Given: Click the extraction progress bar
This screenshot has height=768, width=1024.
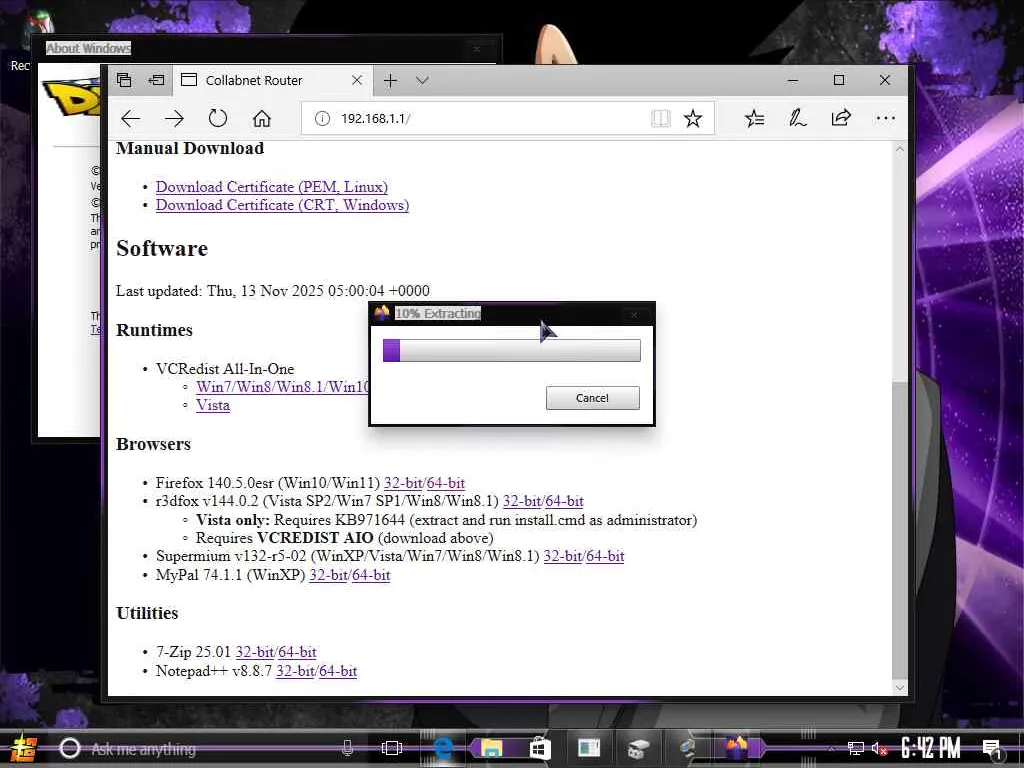Looking at the screenshot, I should [x=511, y=350].
